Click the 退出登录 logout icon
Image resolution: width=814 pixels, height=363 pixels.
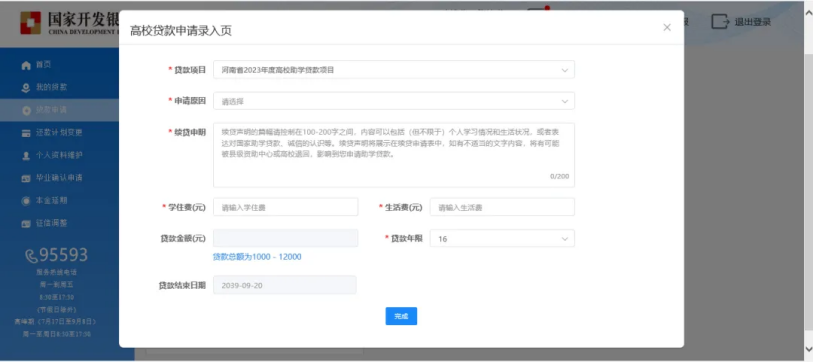click(x=720, y=22)
